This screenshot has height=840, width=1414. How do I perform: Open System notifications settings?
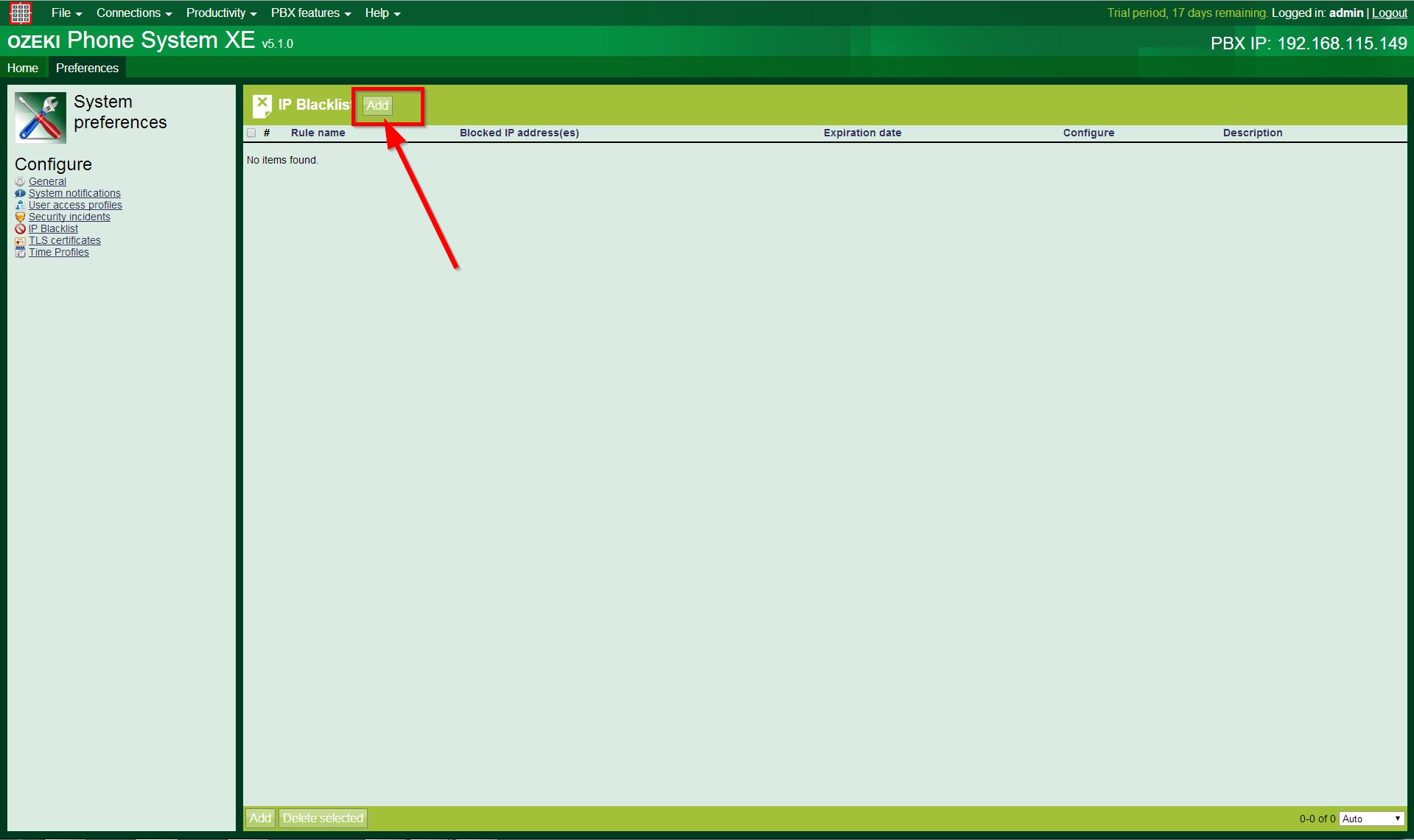(74, 194)
